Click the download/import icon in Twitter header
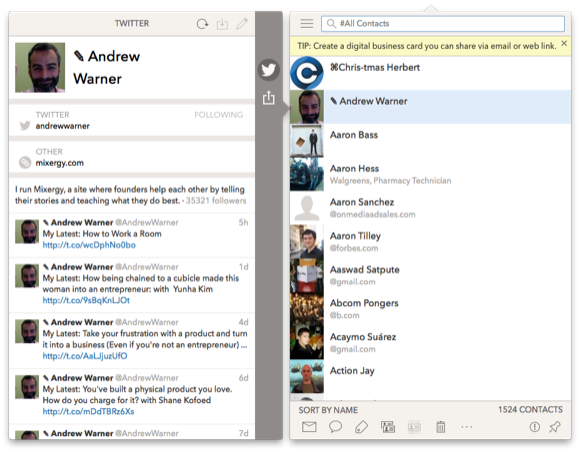Image resolution: width=580 pixels, height=452 pixels. [x=222, y=24]
